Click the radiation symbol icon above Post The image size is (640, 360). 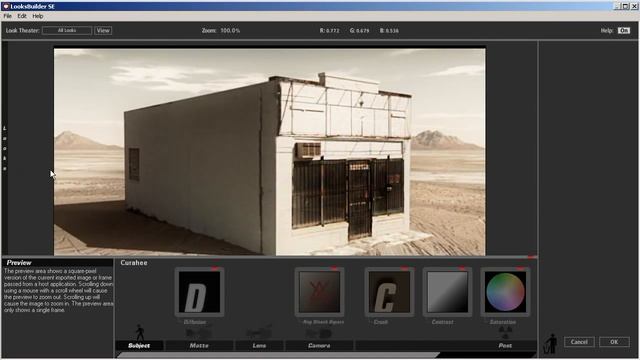(505, 332)
